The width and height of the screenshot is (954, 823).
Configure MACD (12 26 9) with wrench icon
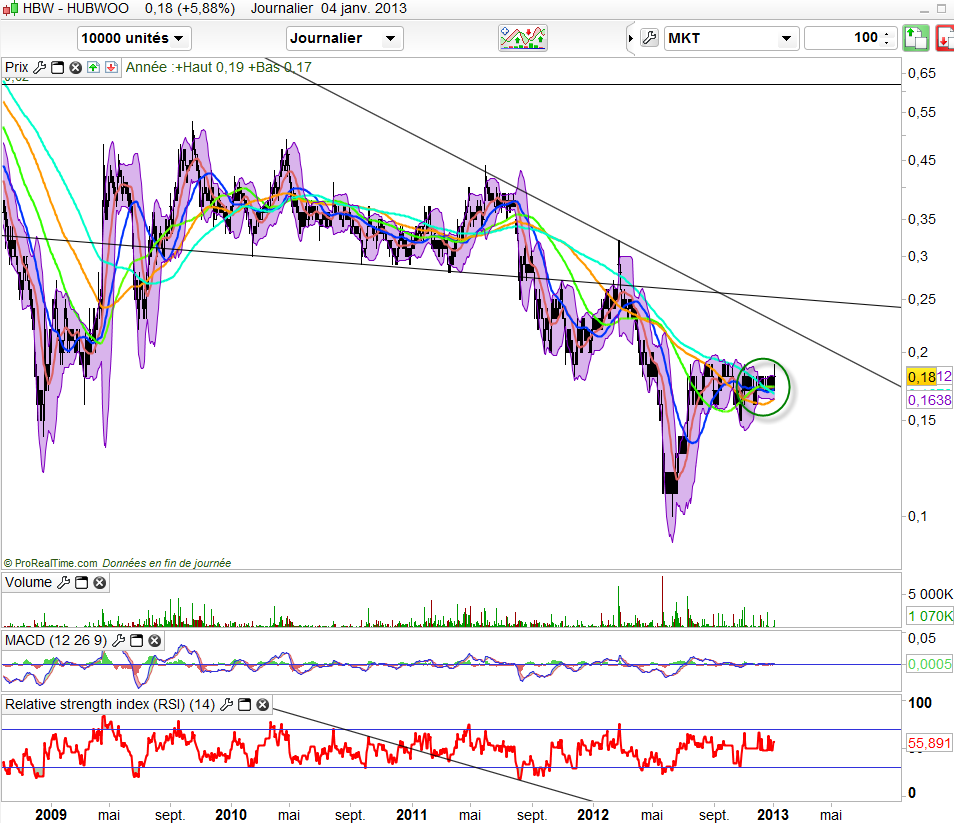pyautogui.click(x=117, y=640)
